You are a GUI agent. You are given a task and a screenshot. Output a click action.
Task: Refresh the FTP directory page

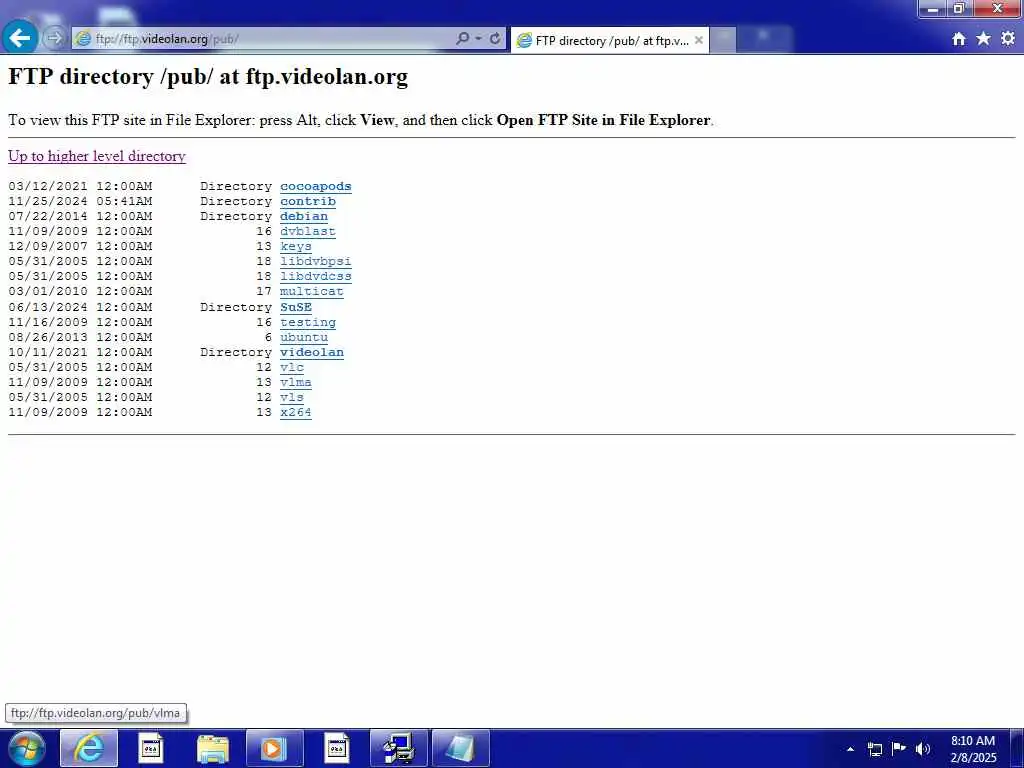coord(495,39)
